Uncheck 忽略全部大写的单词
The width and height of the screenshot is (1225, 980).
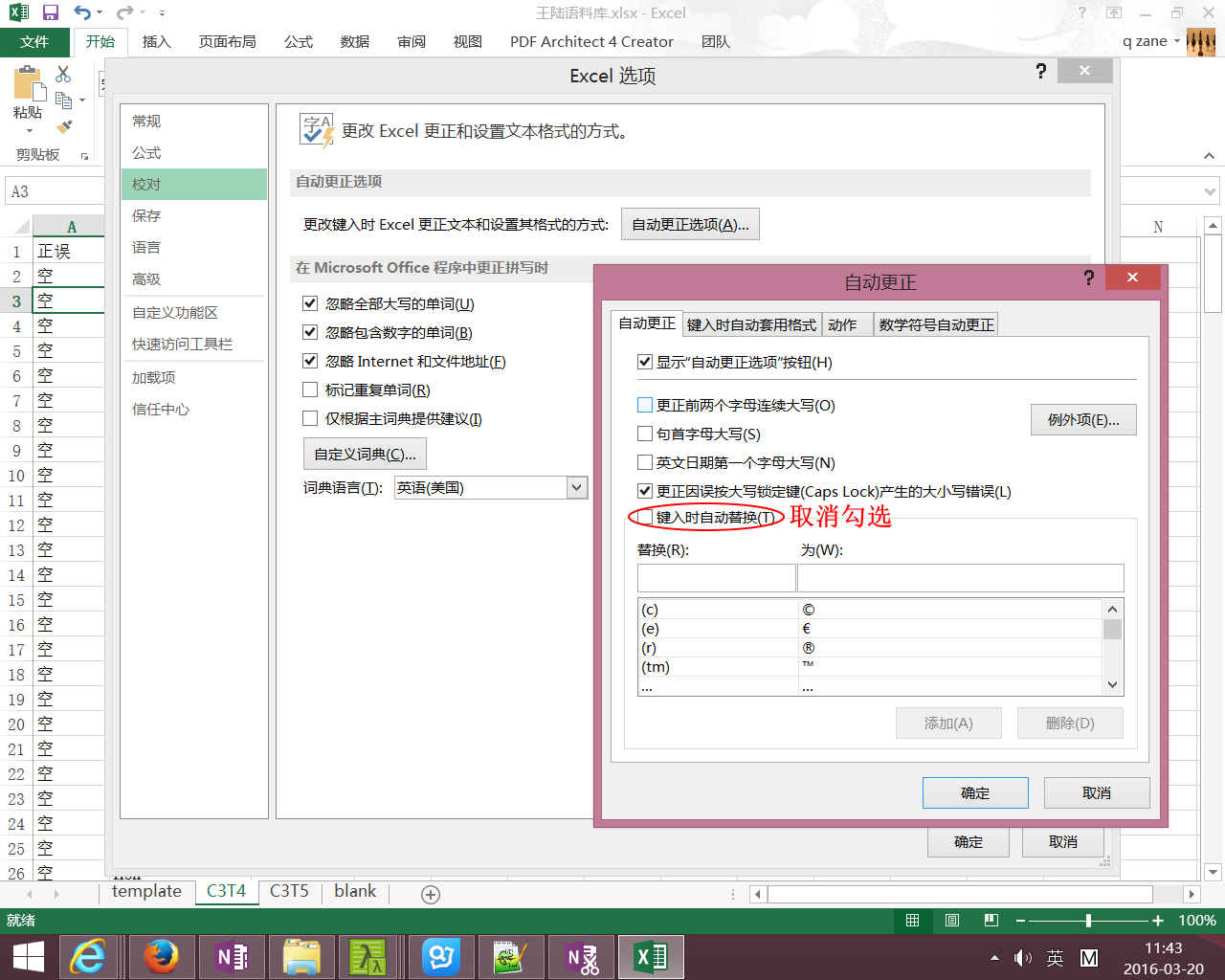click(310, 303)
